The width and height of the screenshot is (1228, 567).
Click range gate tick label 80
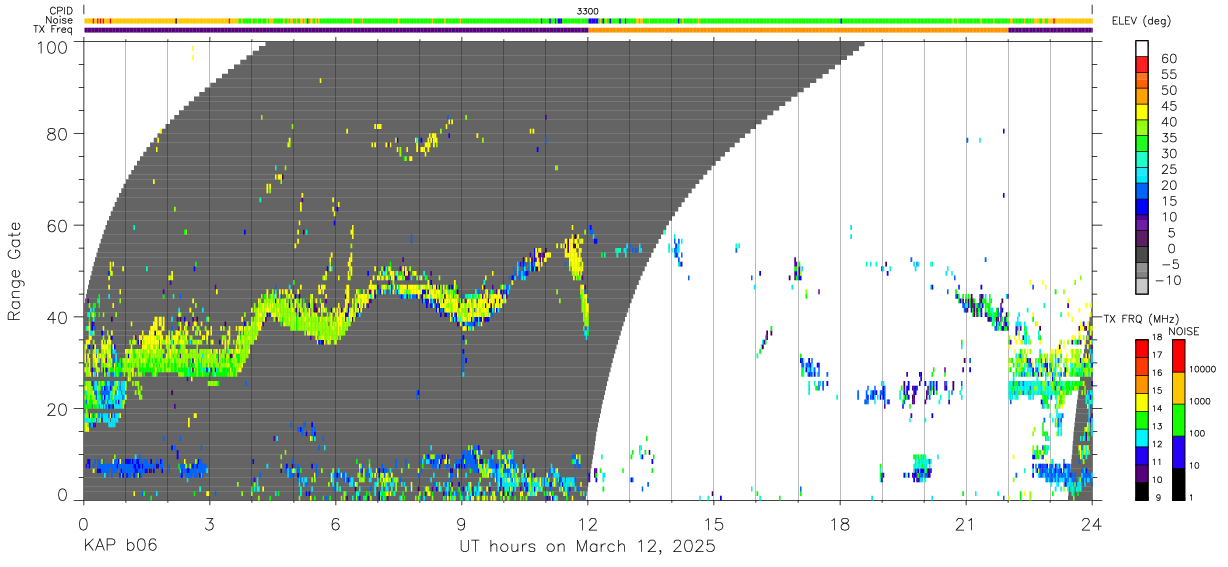59,133
